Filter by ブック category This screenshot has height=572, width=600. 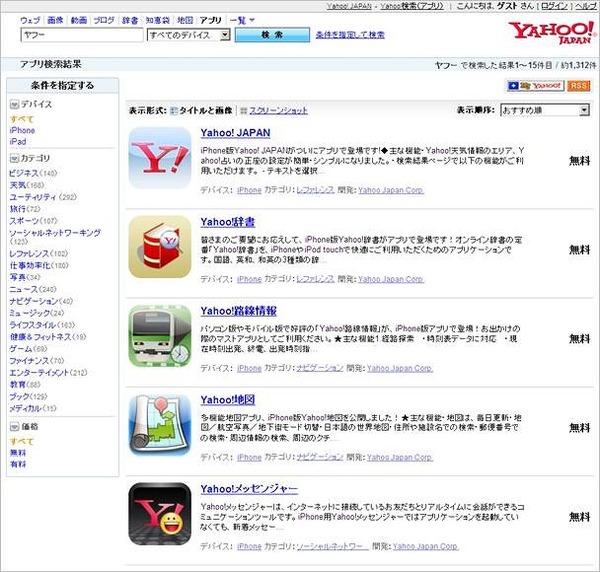point(20,396)
